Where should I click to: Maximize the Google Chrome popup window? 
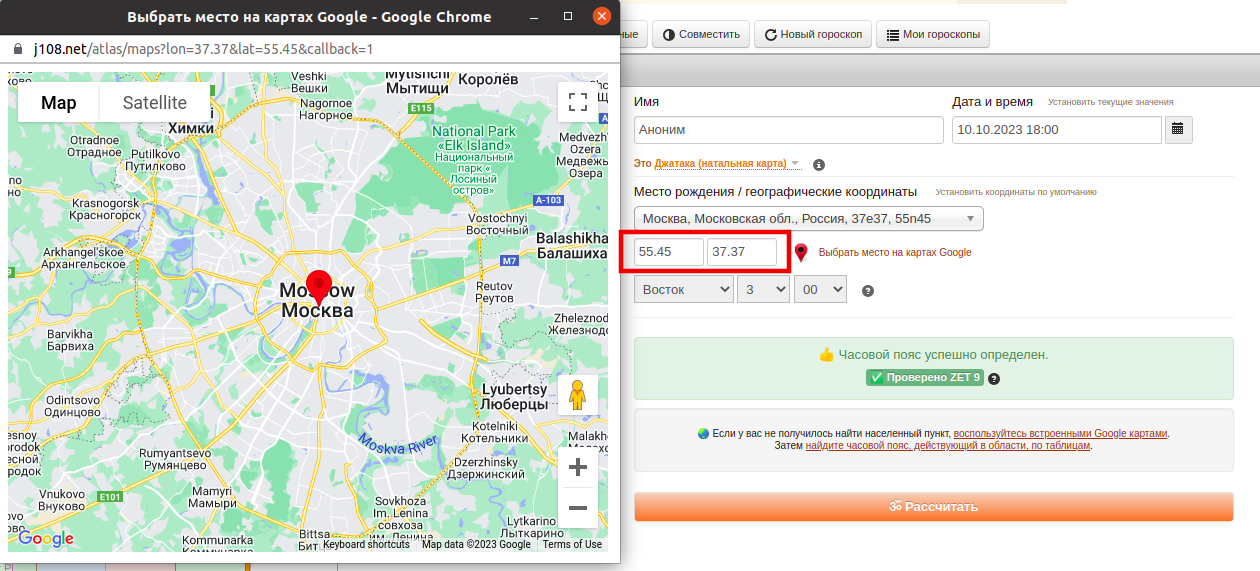tap(568, 17)
